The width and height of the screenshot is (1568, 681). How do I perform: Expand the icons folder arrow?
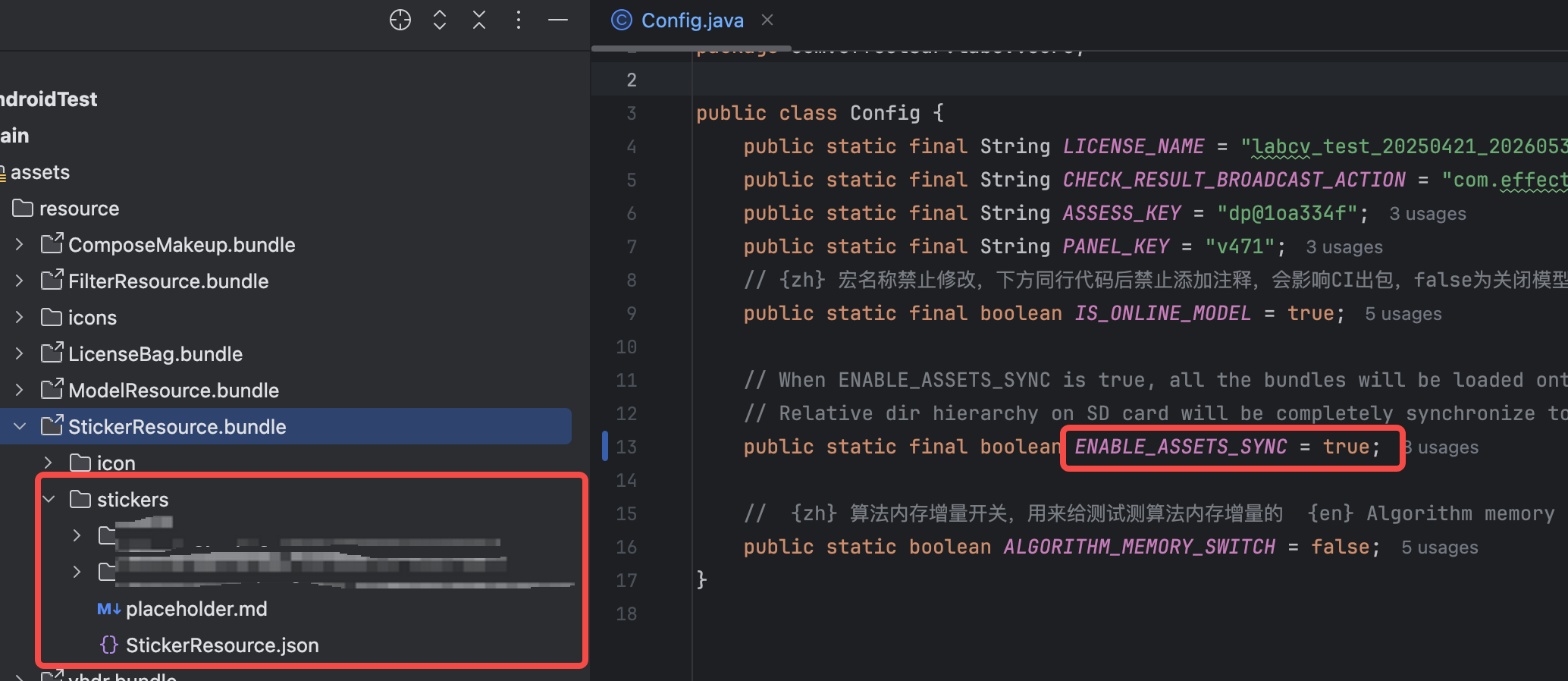pos(20,317)
